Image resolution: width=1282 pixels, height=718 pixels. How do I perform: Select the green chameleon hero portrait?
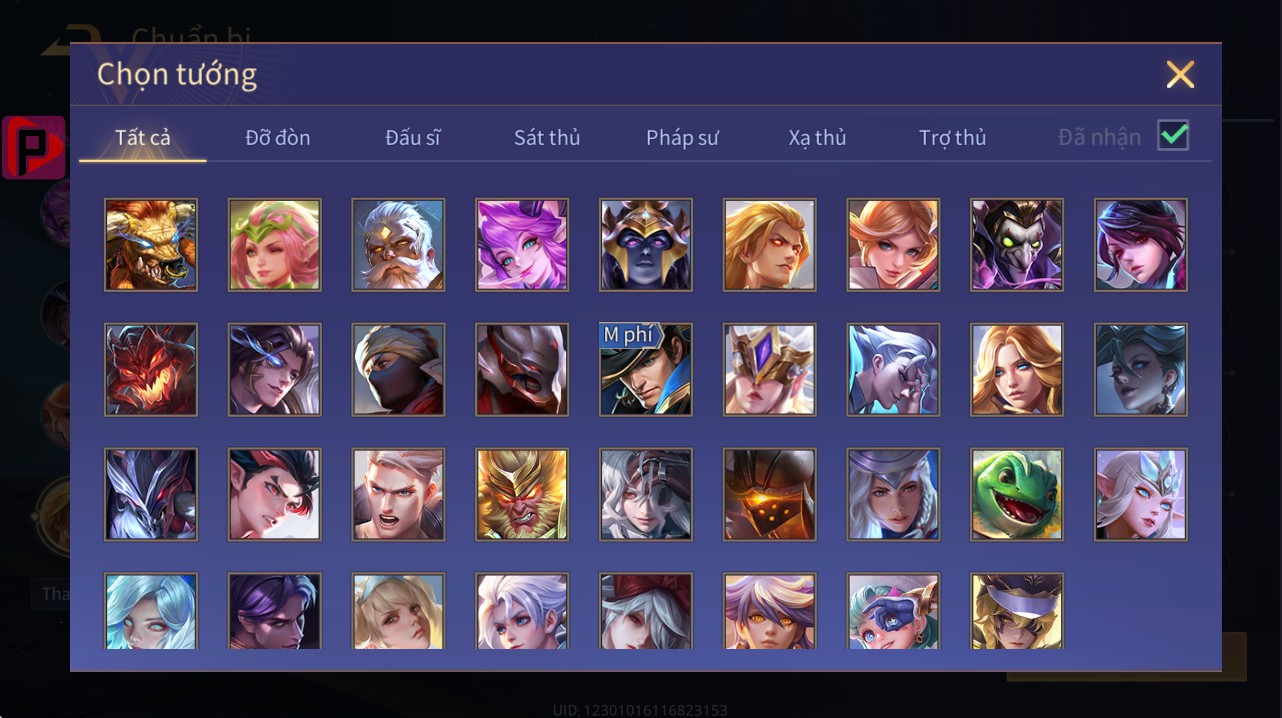tap(1017, 495)
